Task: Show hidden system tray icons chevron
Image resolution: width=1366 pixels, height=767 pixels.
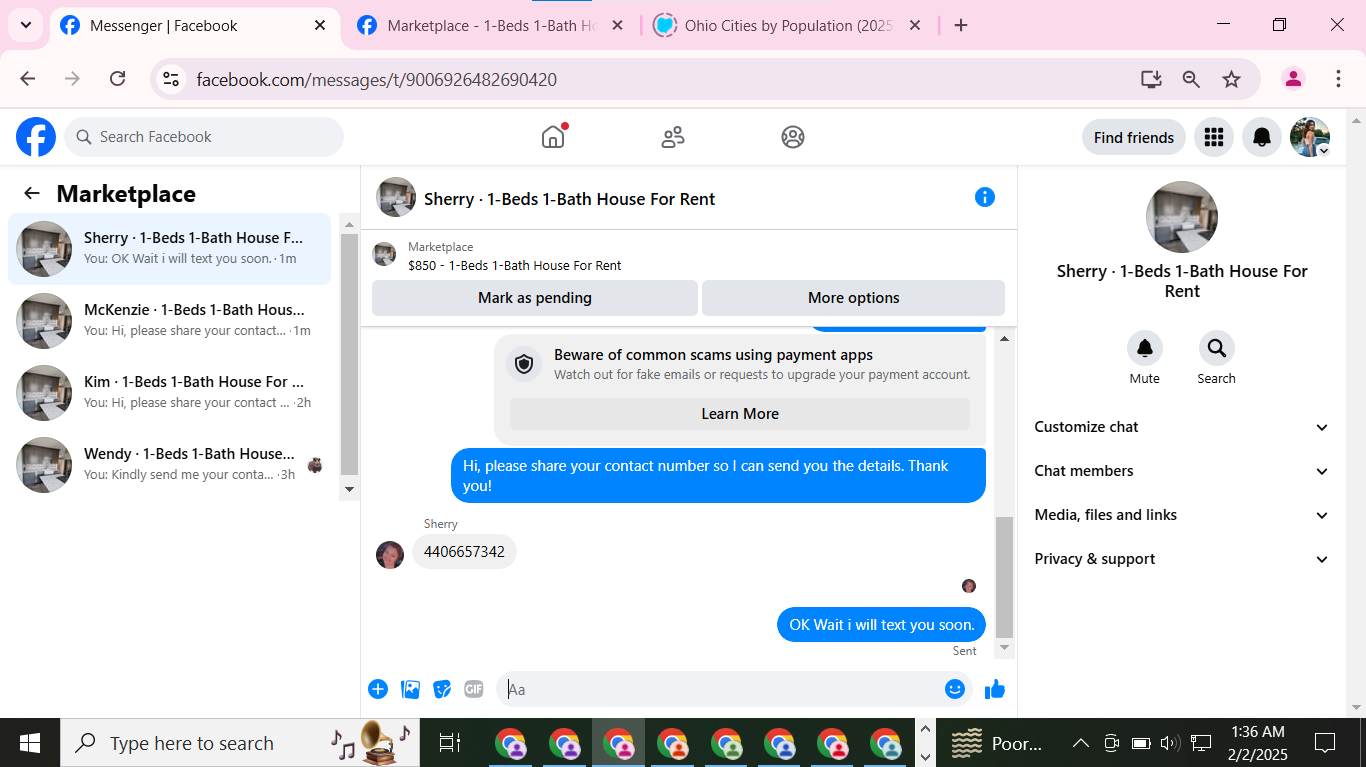Action: tap(1080, 743)
